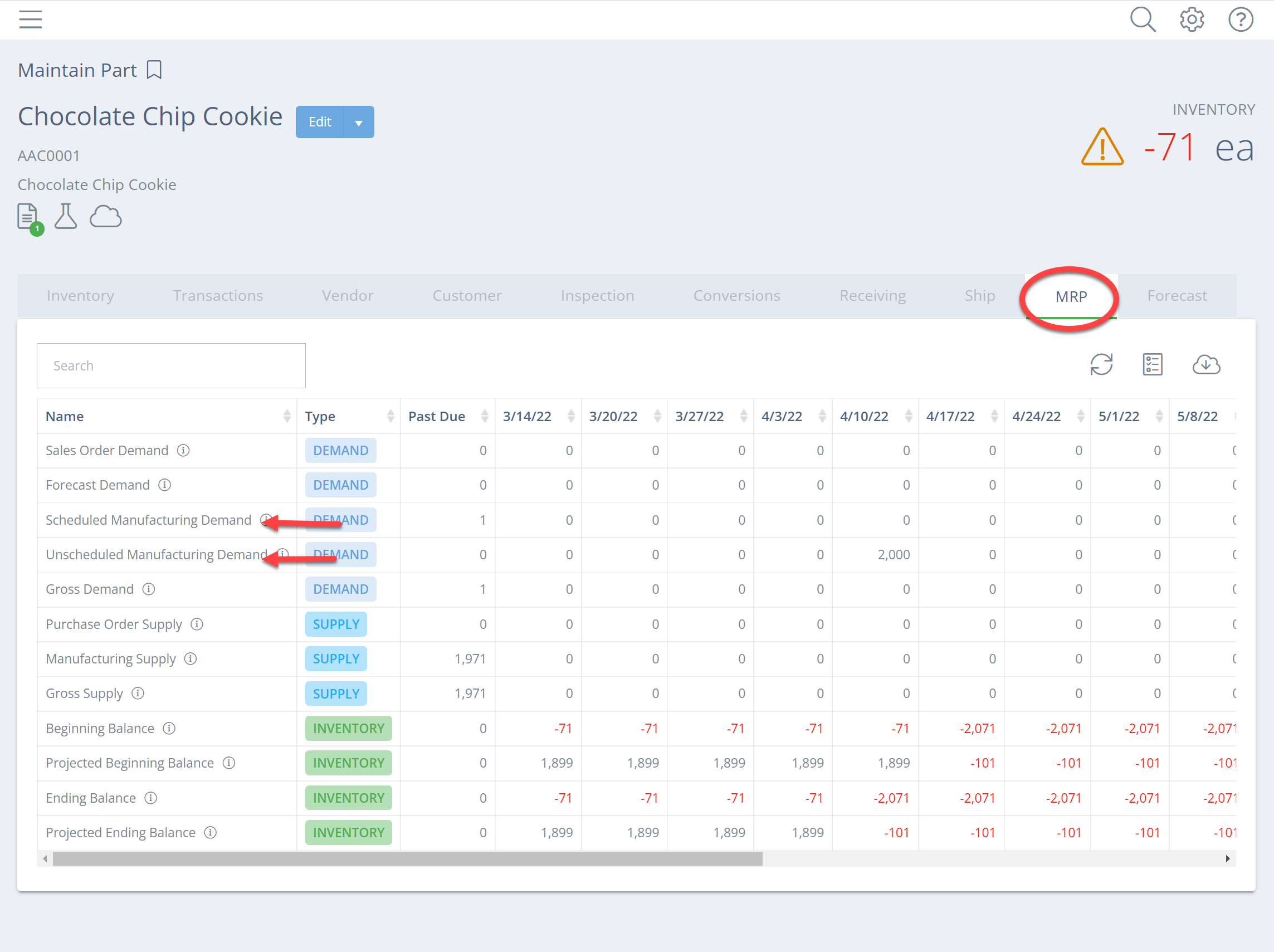Open the settings gear icon
The width and height of the screenshot is (1274, 952).
point(1191,19)
